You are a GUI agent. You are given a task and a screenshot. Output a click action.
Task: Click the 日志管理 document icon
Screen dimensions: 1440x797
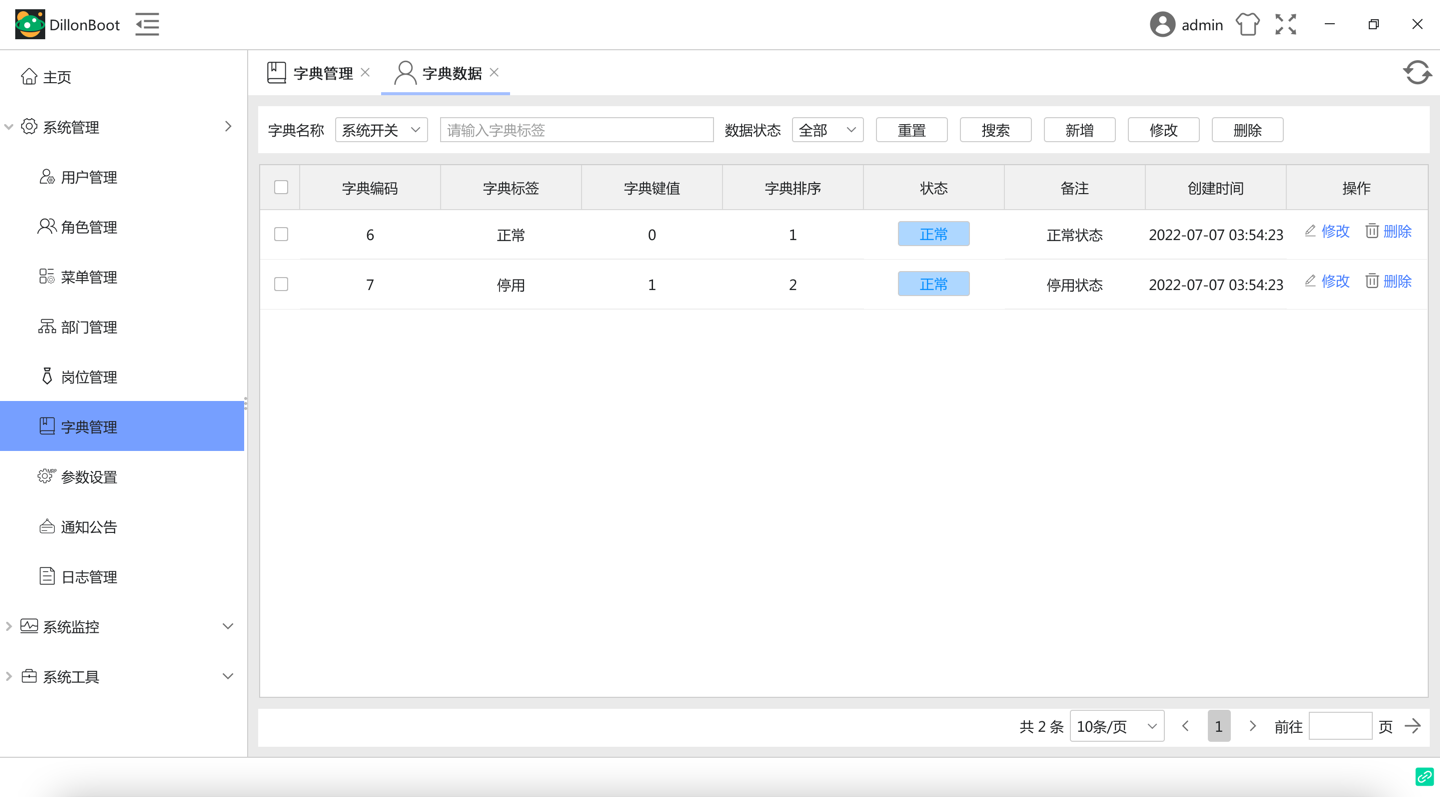[47, 576]
